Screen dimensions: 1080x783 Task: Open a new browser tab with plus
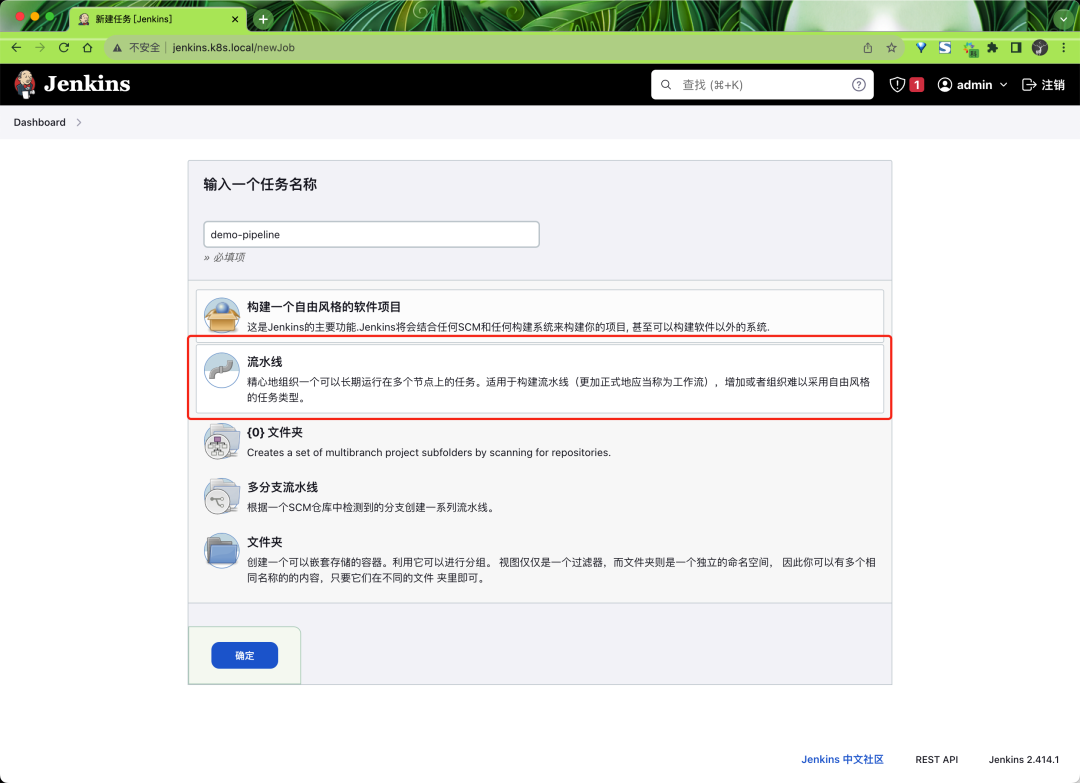[x=263, y=19]
